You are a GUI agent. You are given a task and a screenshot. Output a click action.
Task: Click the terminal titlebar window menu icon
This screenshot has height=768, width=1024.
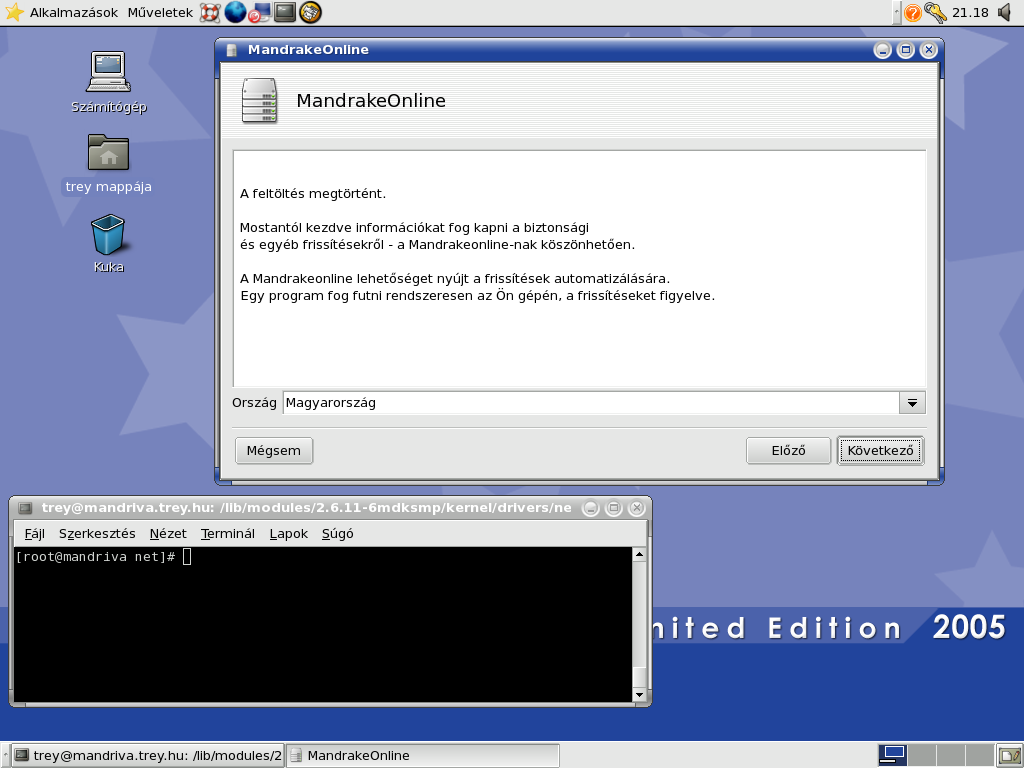(x=25, y=508)
